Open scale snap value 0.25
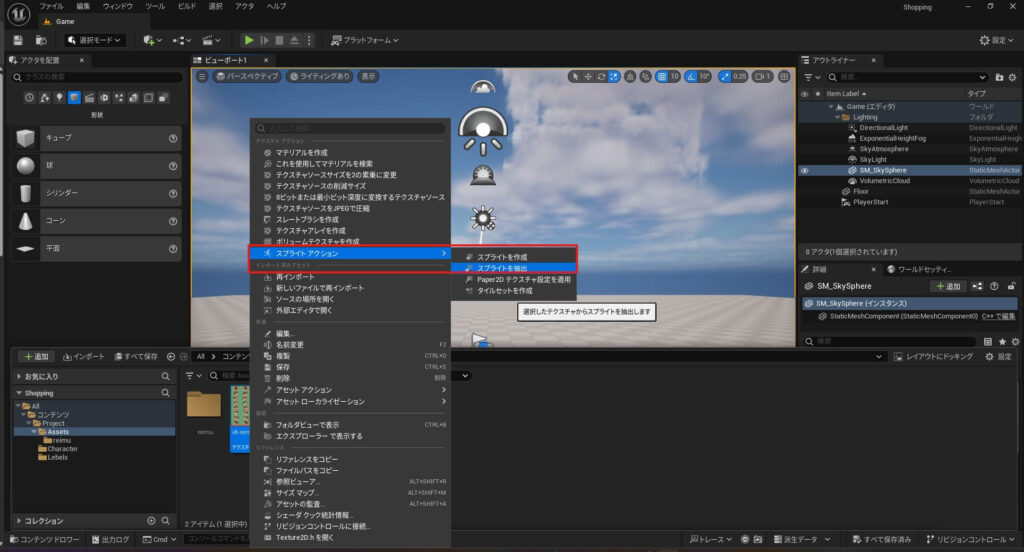Image resolution: width=1024 pixels, height=552 pixels. point(739,76)
